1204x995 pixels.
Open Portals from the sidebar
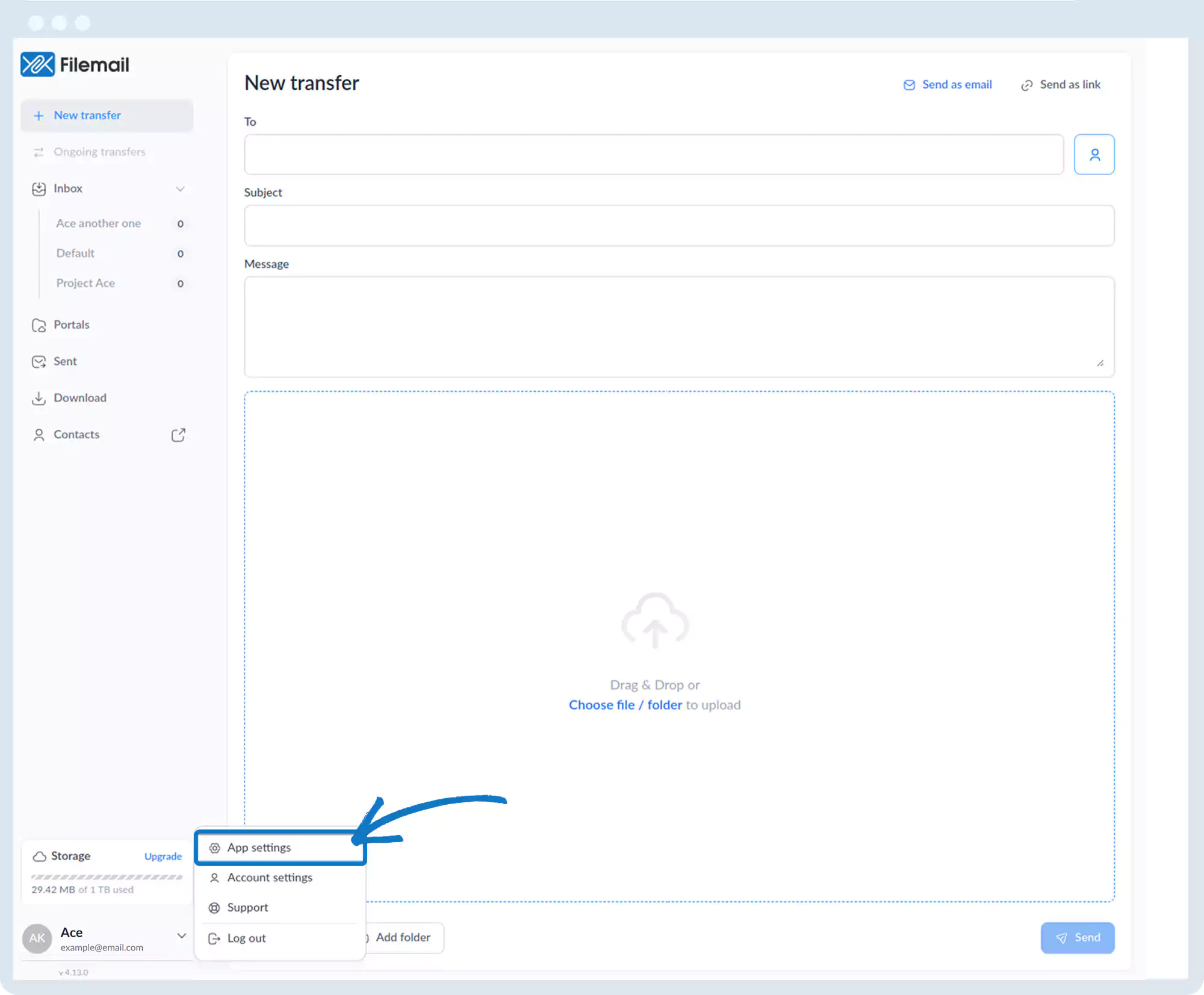click(x=71, y=325)
